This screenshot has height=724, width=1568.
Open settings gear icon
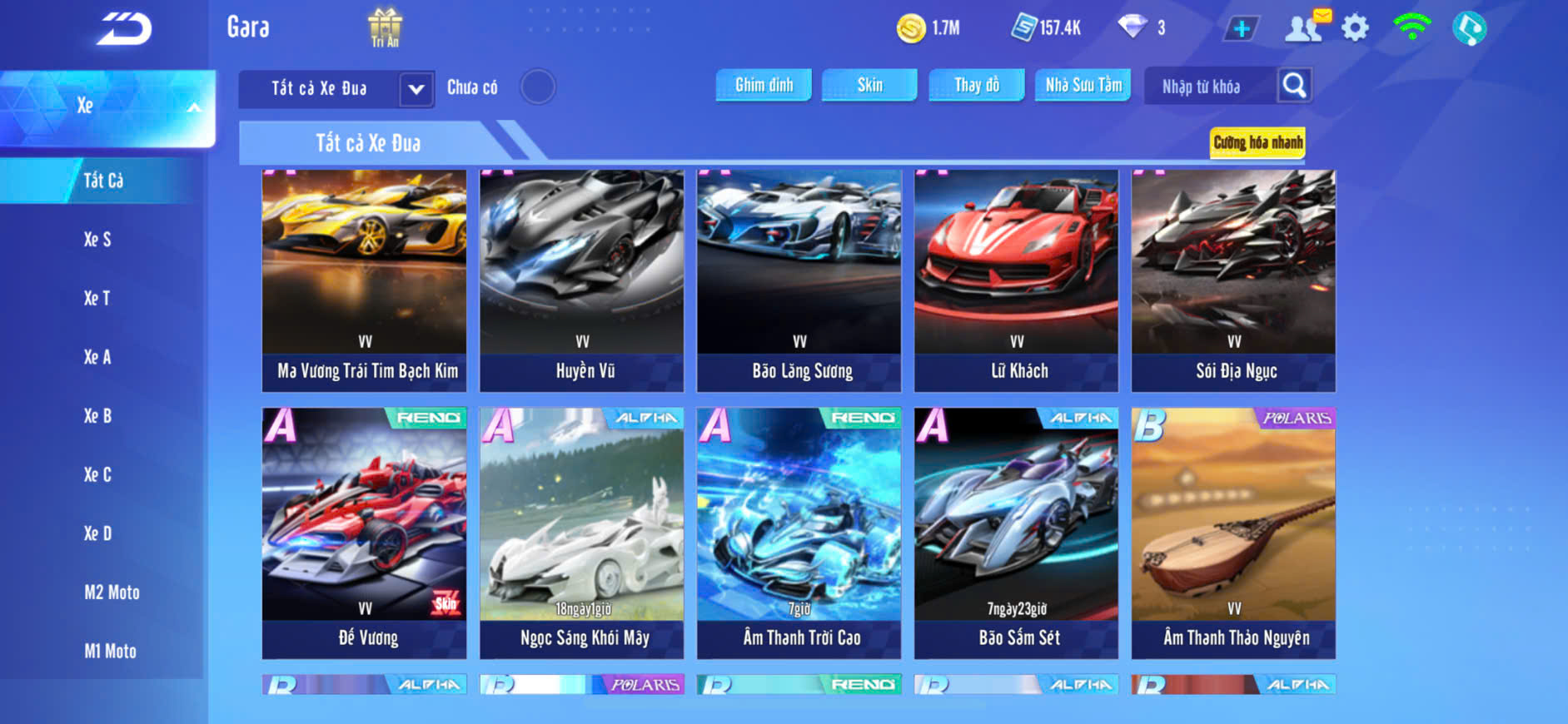pyautogui.click(x=1355, y=28)
